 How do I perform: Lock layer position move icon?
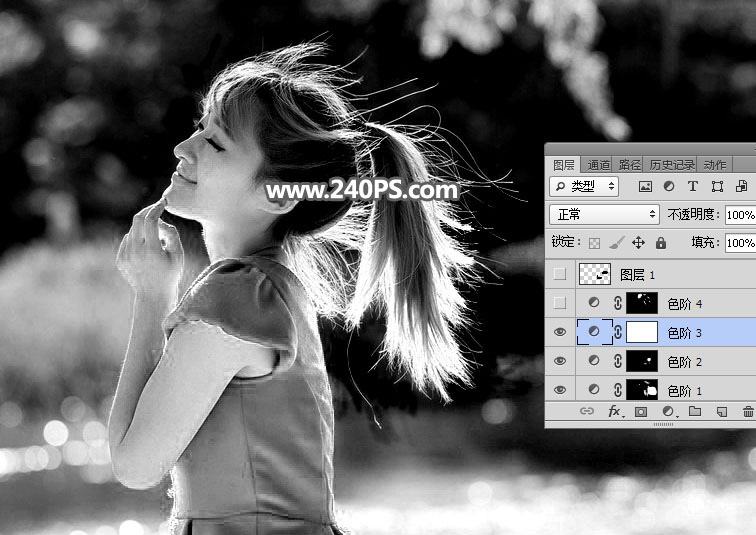click(x=638, y=242)
